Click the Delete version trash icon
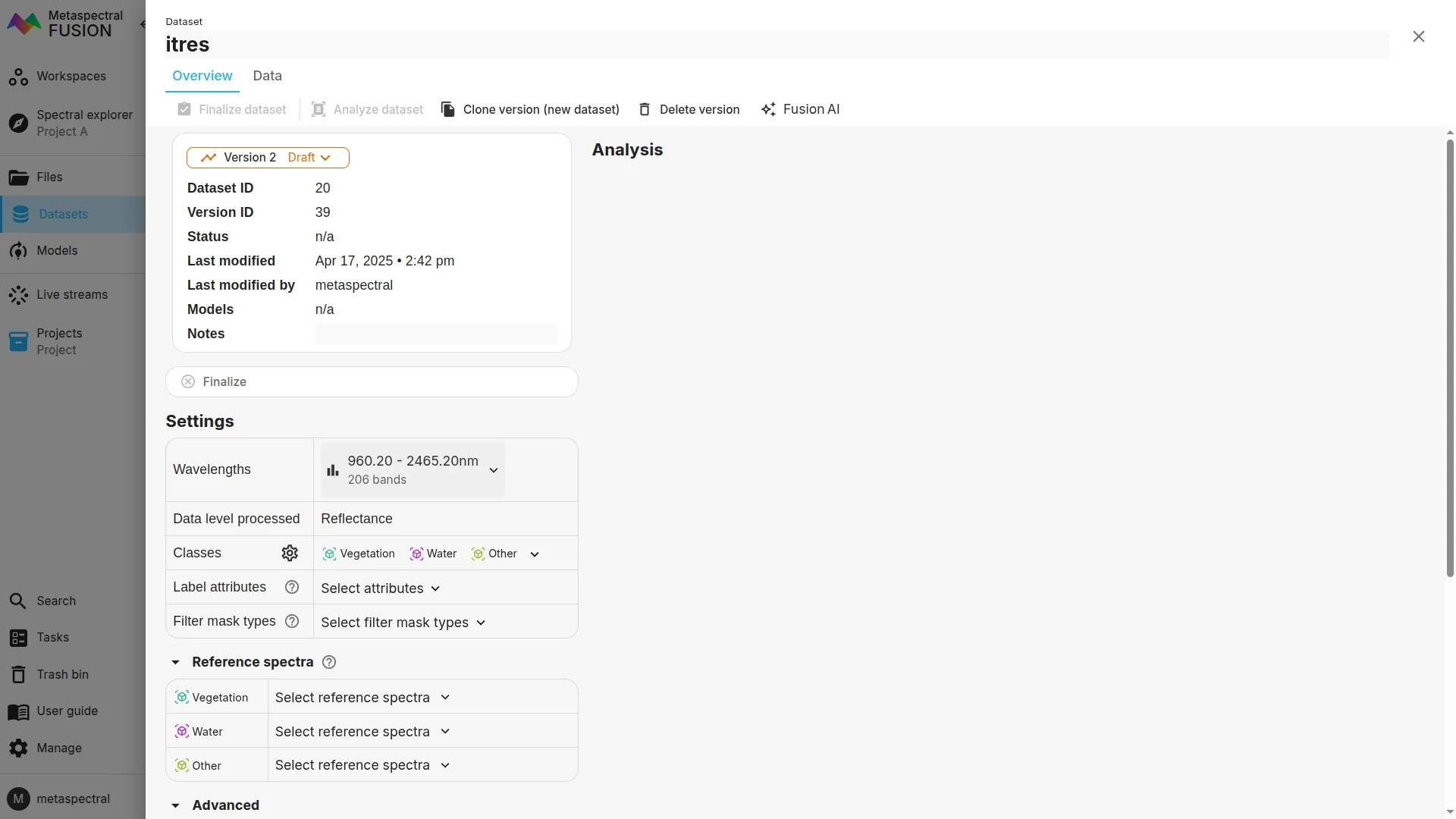Viewport: 1456px width, 819px height. tap(645, 109)
